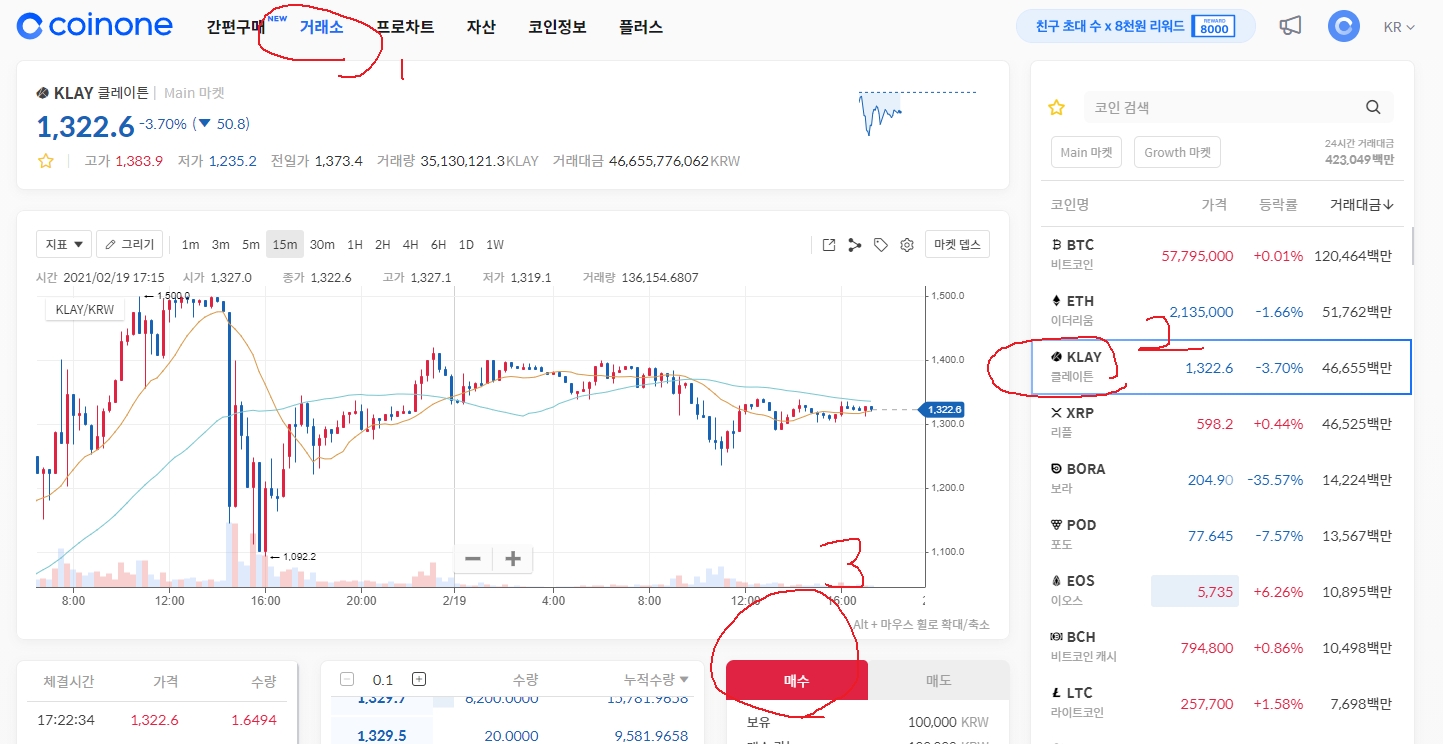Sort coin list by 가격 column
This screenshot has width=1443, height=744.
(x=1214, y=204)
